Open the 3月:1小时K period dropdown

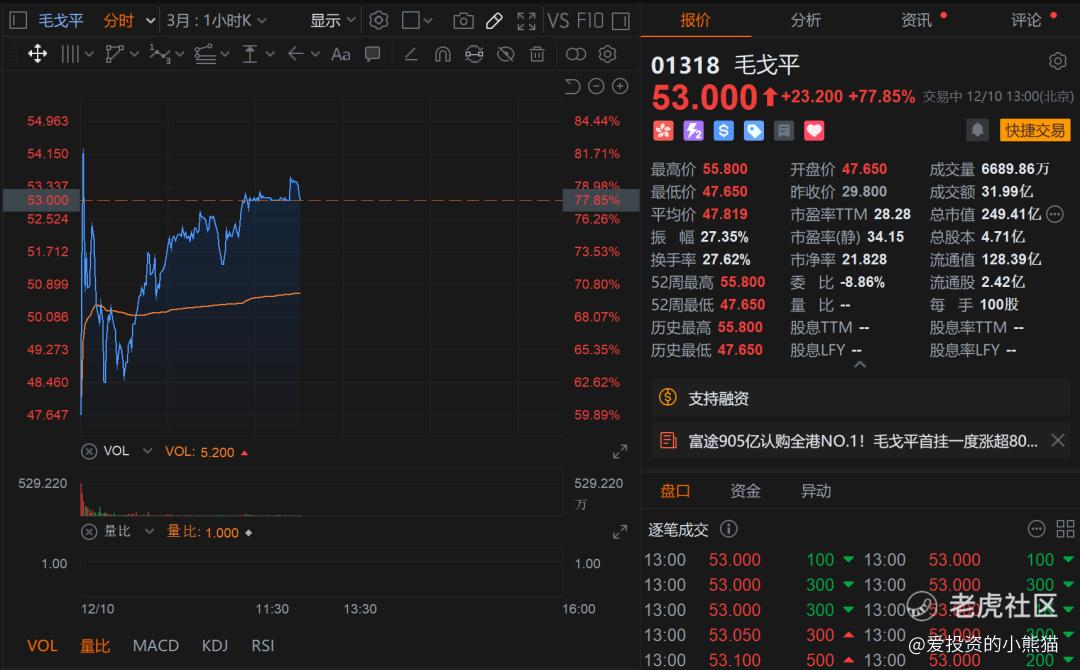click(216, 21)
